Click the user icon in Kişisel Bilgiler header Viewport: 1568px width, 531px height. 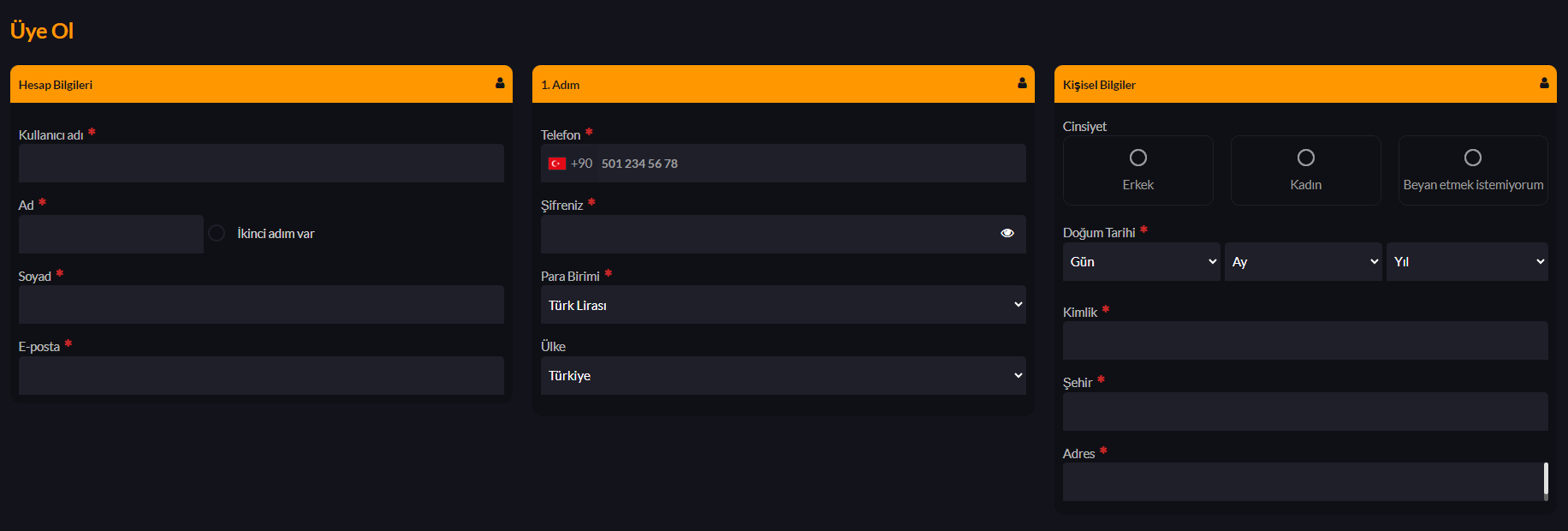[x=1544, y=83]
